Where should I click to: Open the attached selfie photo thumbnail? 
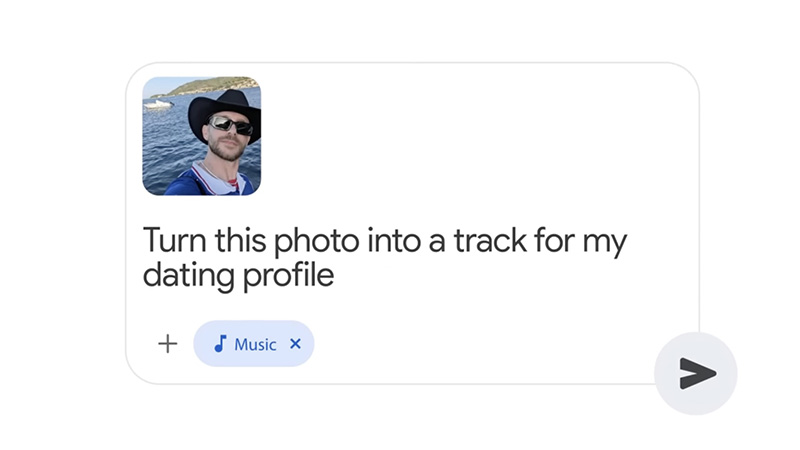click(202, 136)
